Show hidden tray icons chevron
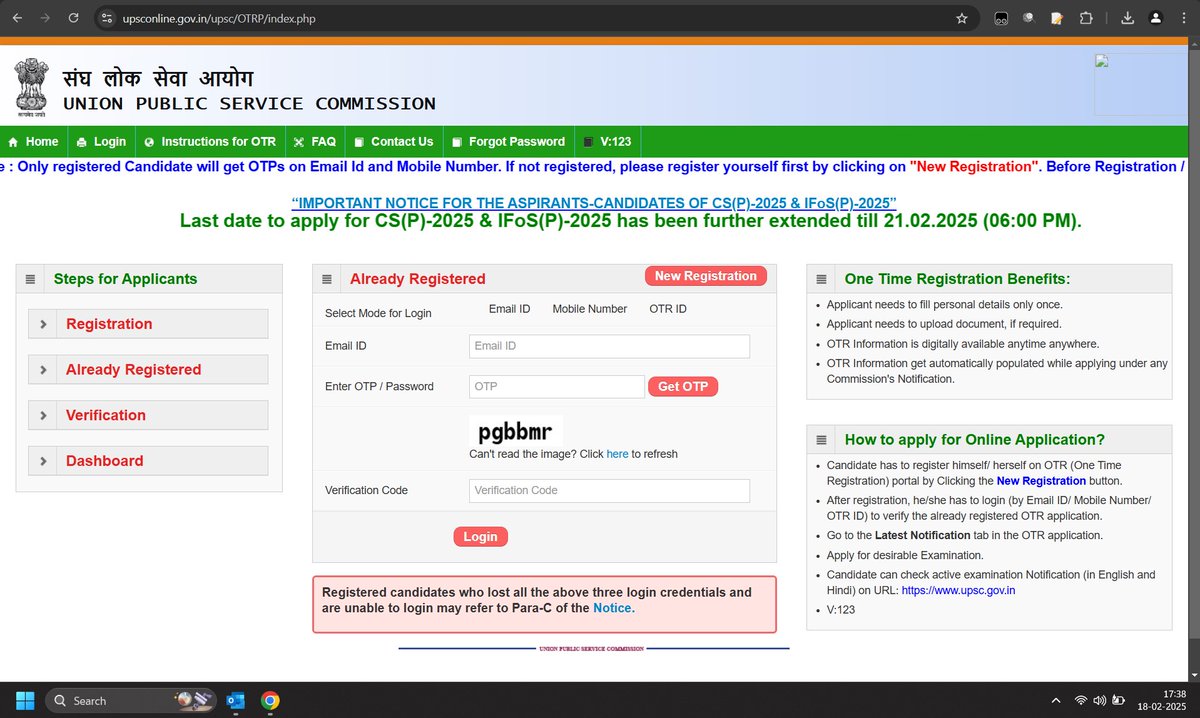 click(x=1057, y=700)
